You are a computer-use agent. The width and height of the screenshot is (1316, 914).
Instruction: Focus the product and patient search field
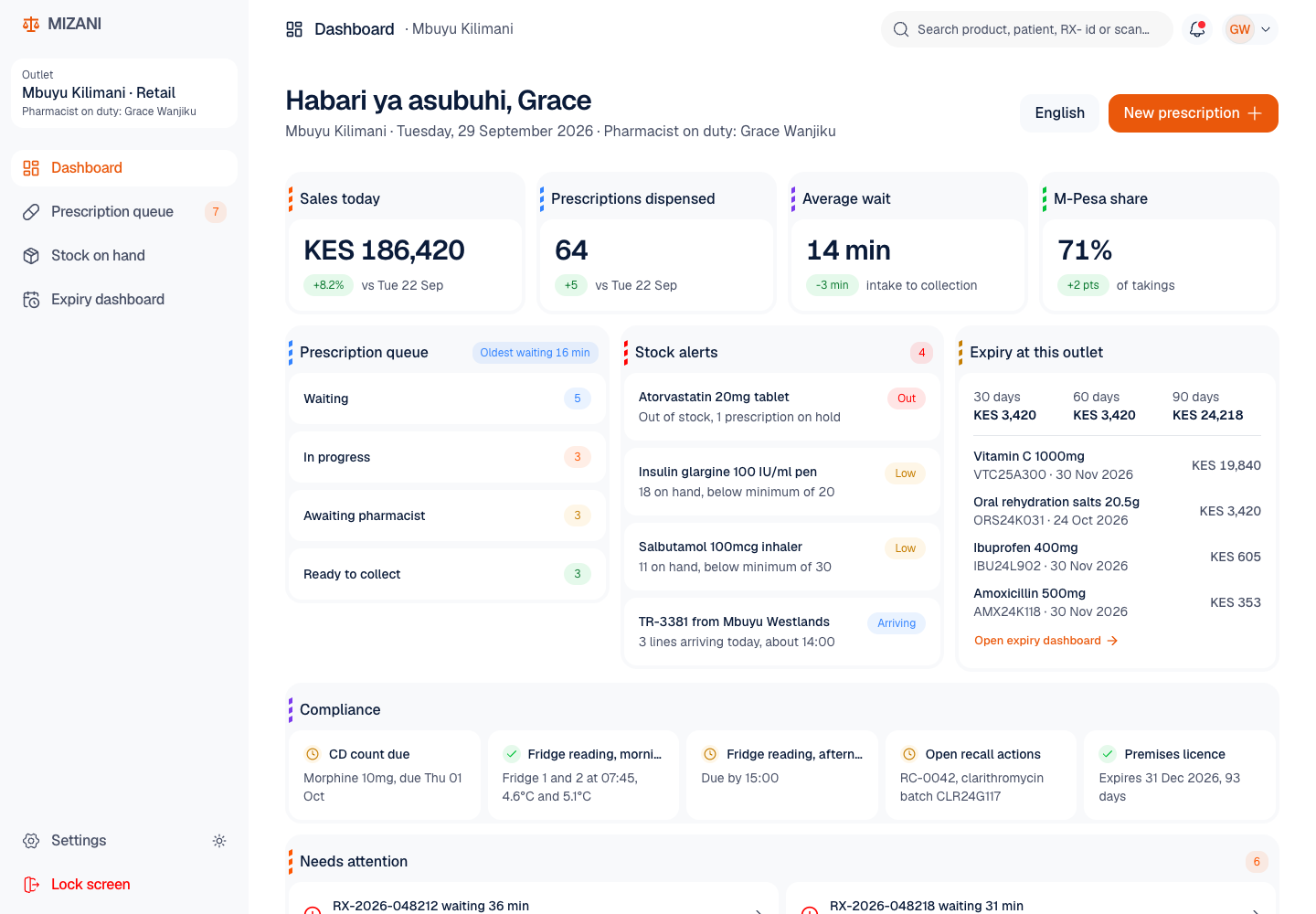(1027, 29)
